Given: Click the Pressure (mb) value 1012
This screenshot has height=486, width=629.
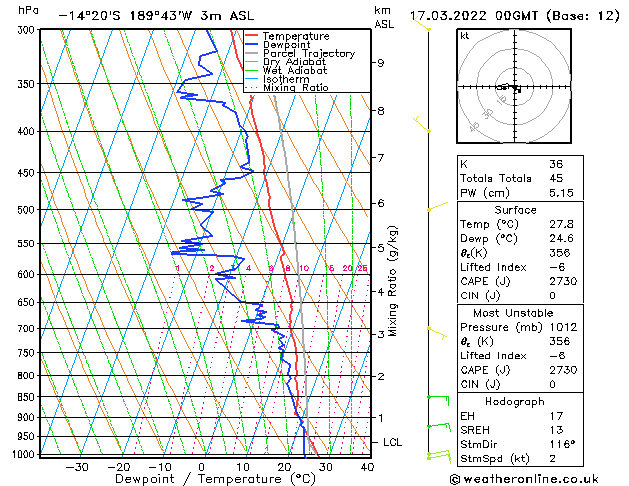Looking at the screenshot, I should coord(563,327).
